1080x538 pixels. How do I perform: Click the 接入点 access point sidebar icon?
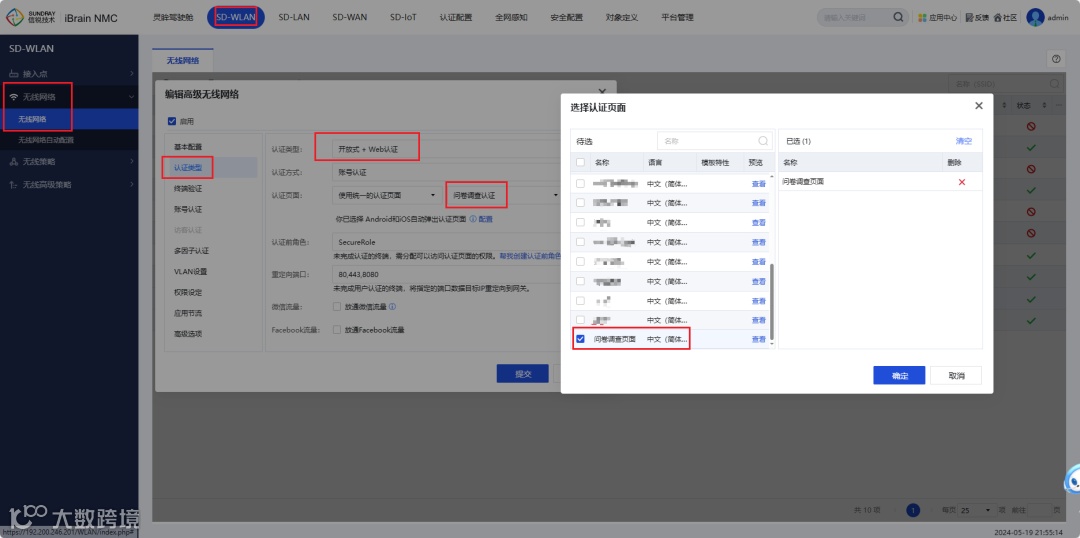14,74
